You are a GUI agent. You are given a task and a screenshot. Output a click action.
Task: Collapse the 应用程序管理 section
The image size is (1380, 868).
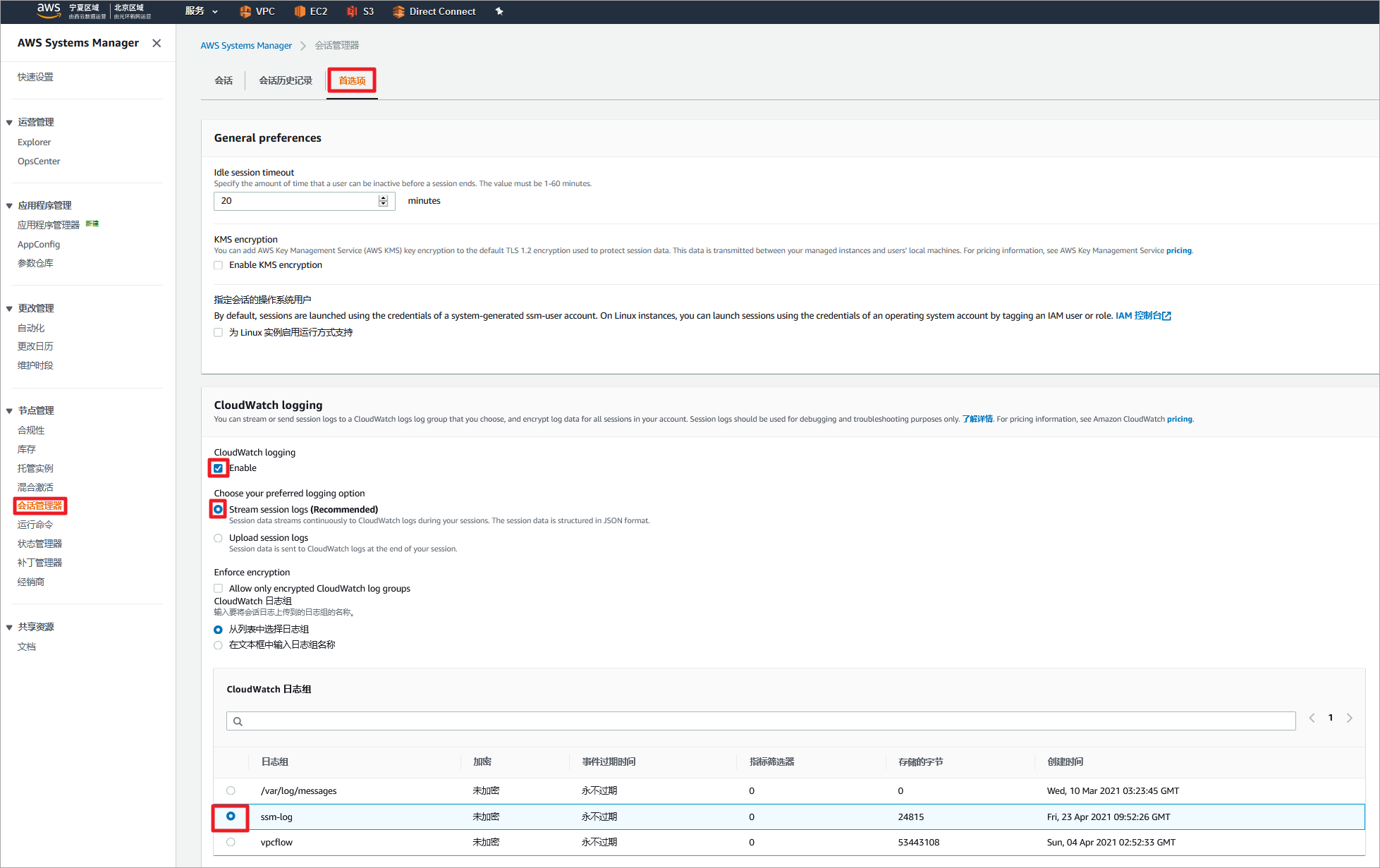point(9,206)
